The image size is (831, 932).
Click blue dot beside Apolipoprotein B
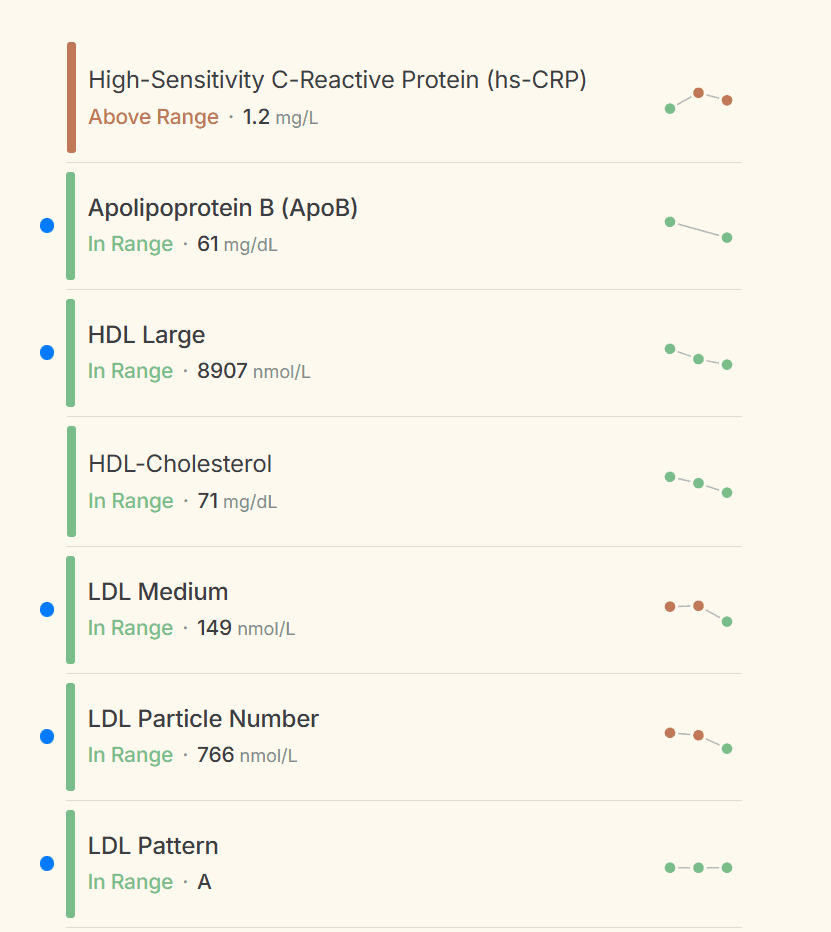tap(47, 226)
